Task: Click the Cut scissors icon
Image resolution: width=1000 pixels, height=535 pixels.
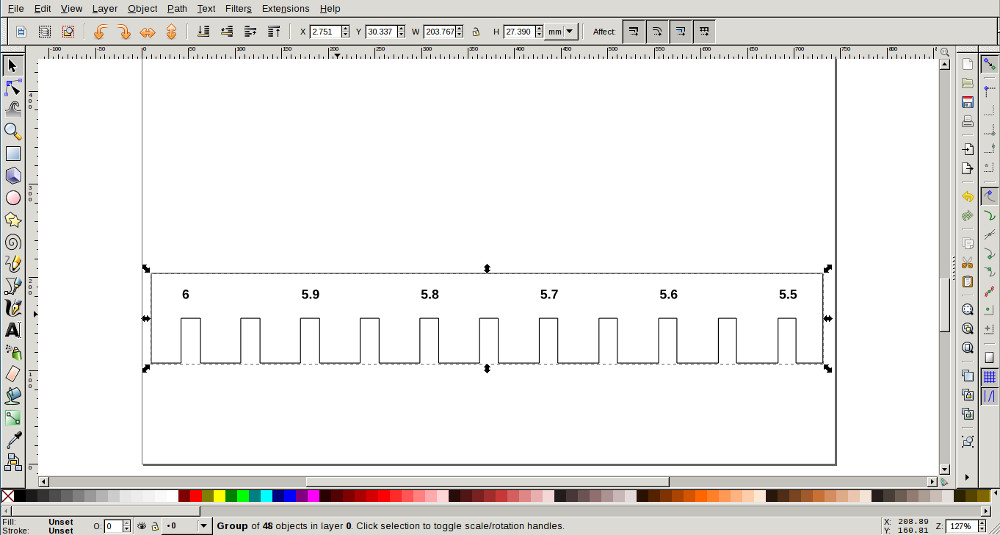Action: pyautogui.click(x=967, y=262)
